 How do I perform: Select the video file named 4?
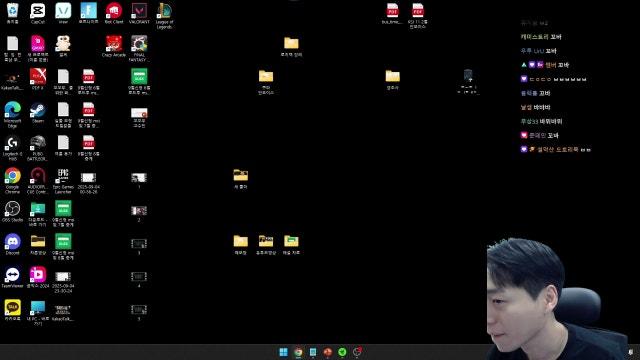pos(139,279)
